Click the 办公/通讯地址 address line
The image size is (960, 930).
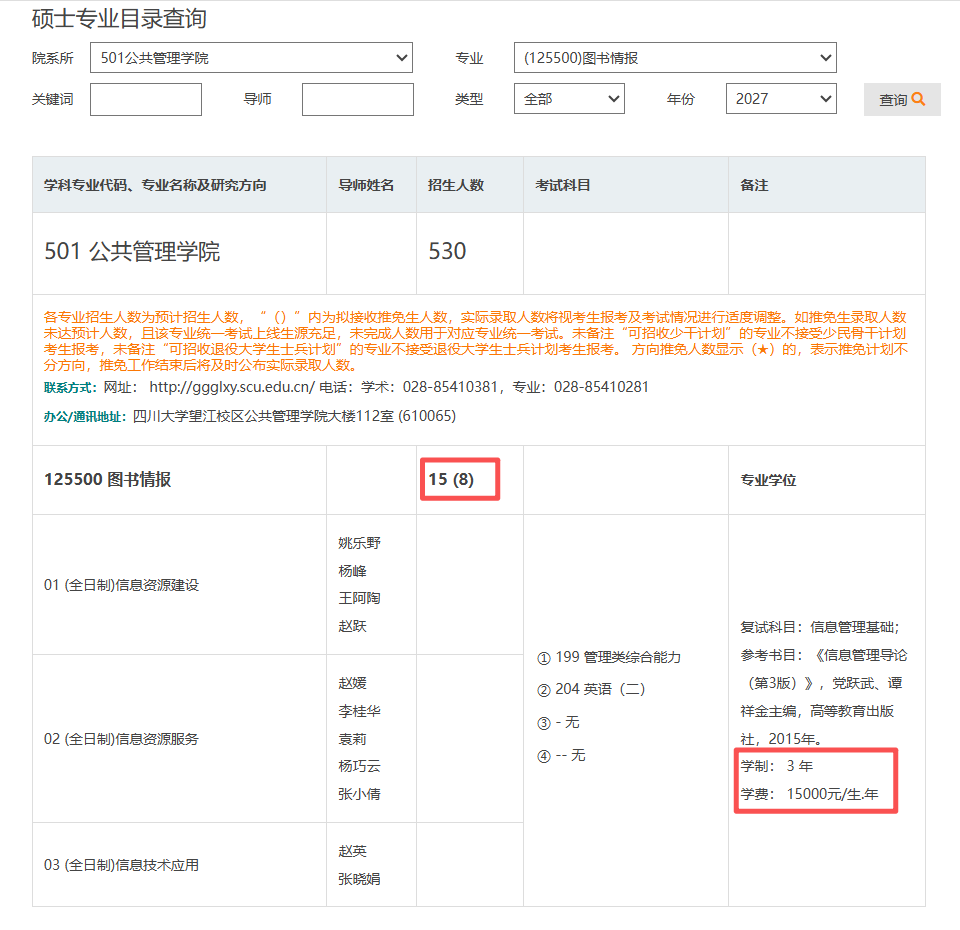250,416
